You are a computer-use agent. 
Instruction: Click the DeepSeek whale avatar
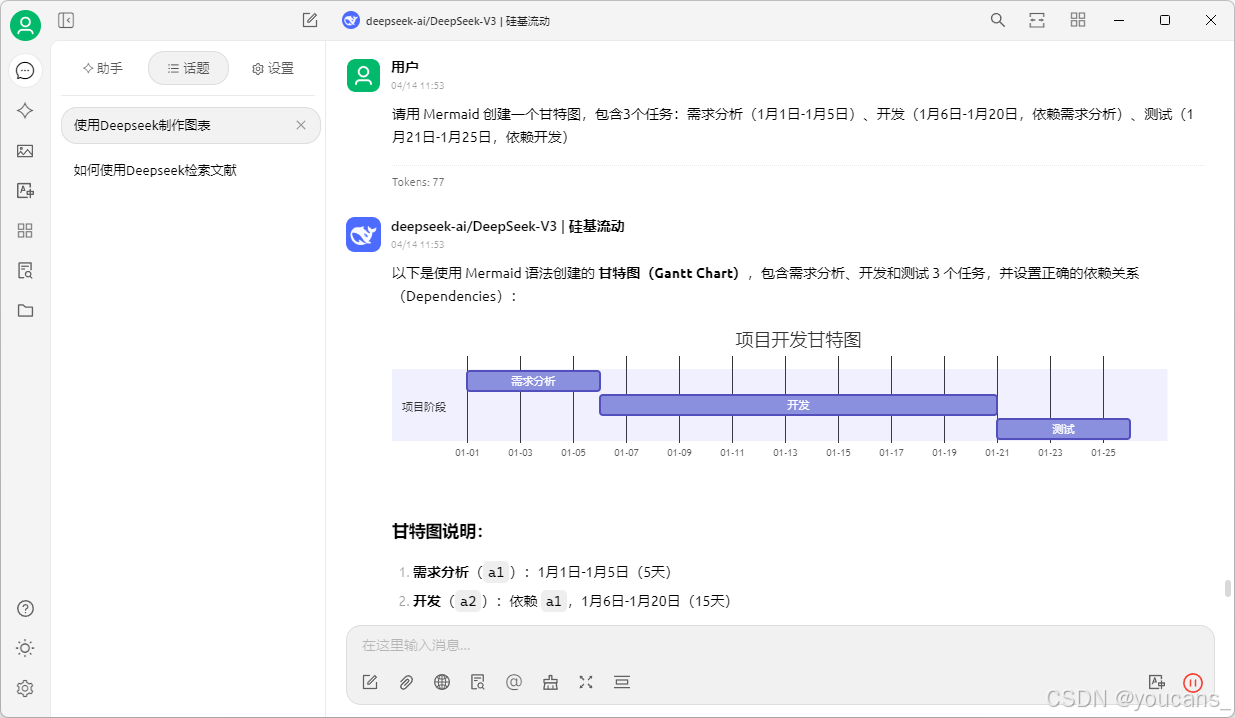[x=363, y=234]
